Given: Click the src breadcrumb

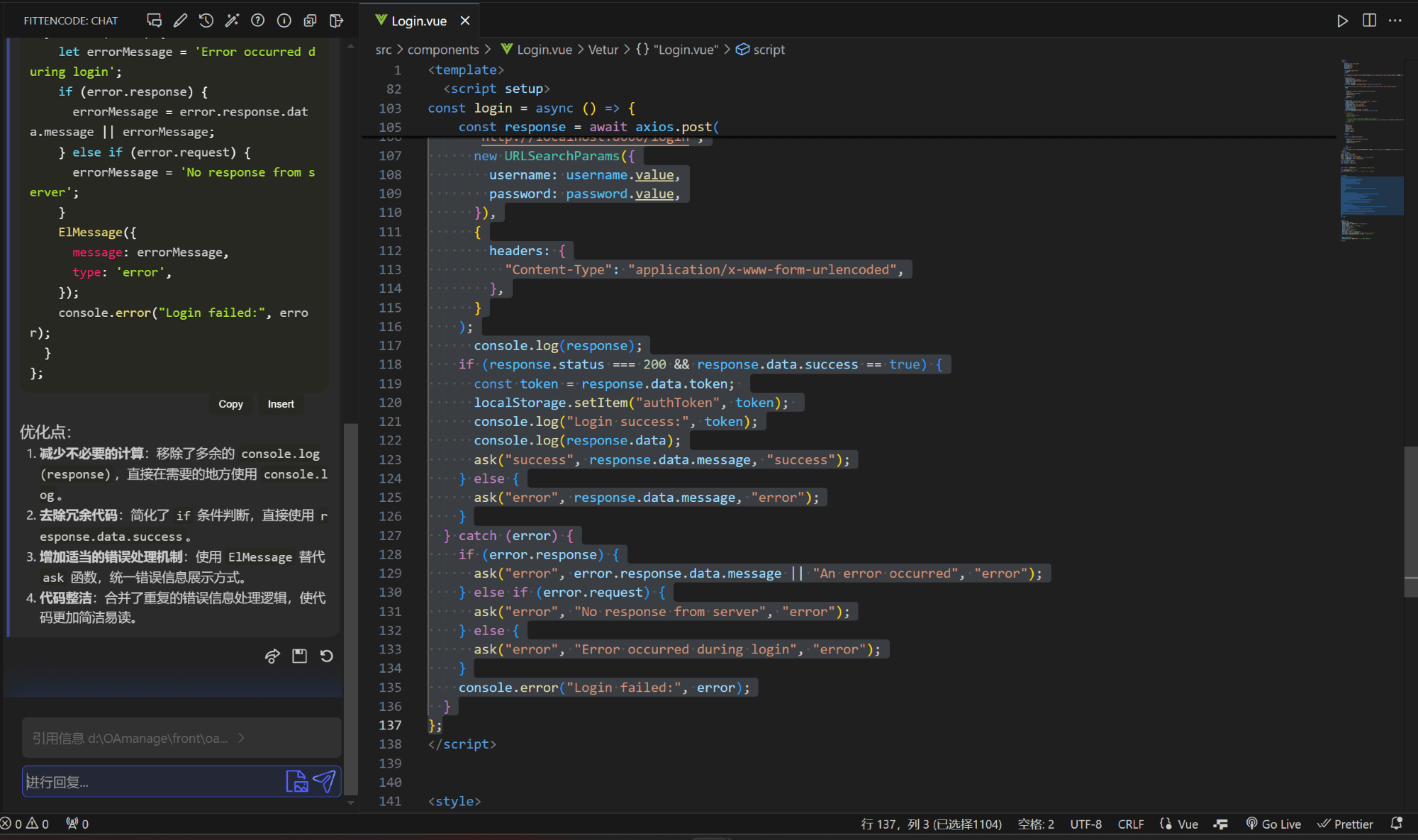Looking at the screenshot, I should coord(384,50).
